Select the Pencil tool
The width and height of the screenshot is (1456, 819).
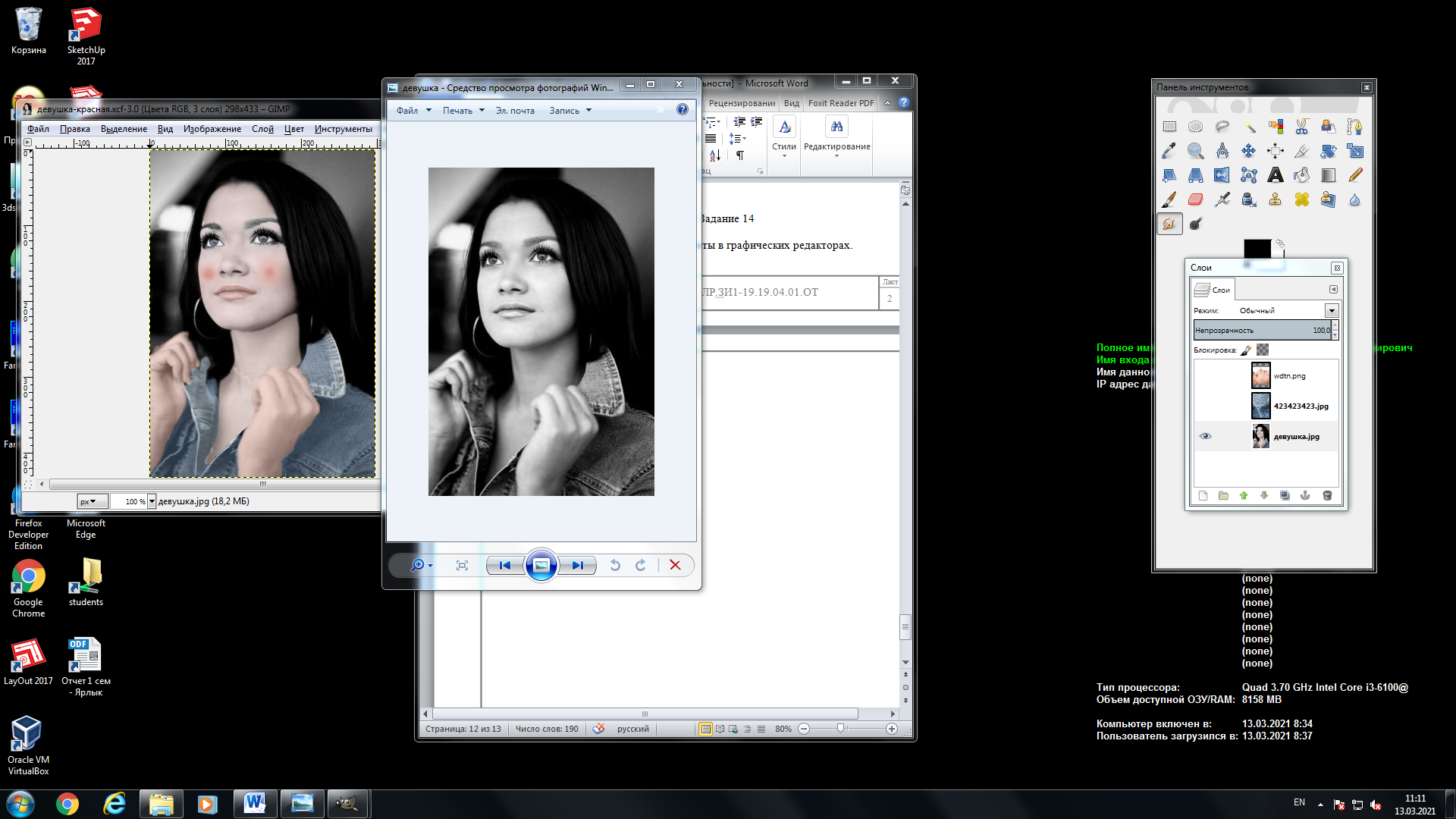point(1354,175)
